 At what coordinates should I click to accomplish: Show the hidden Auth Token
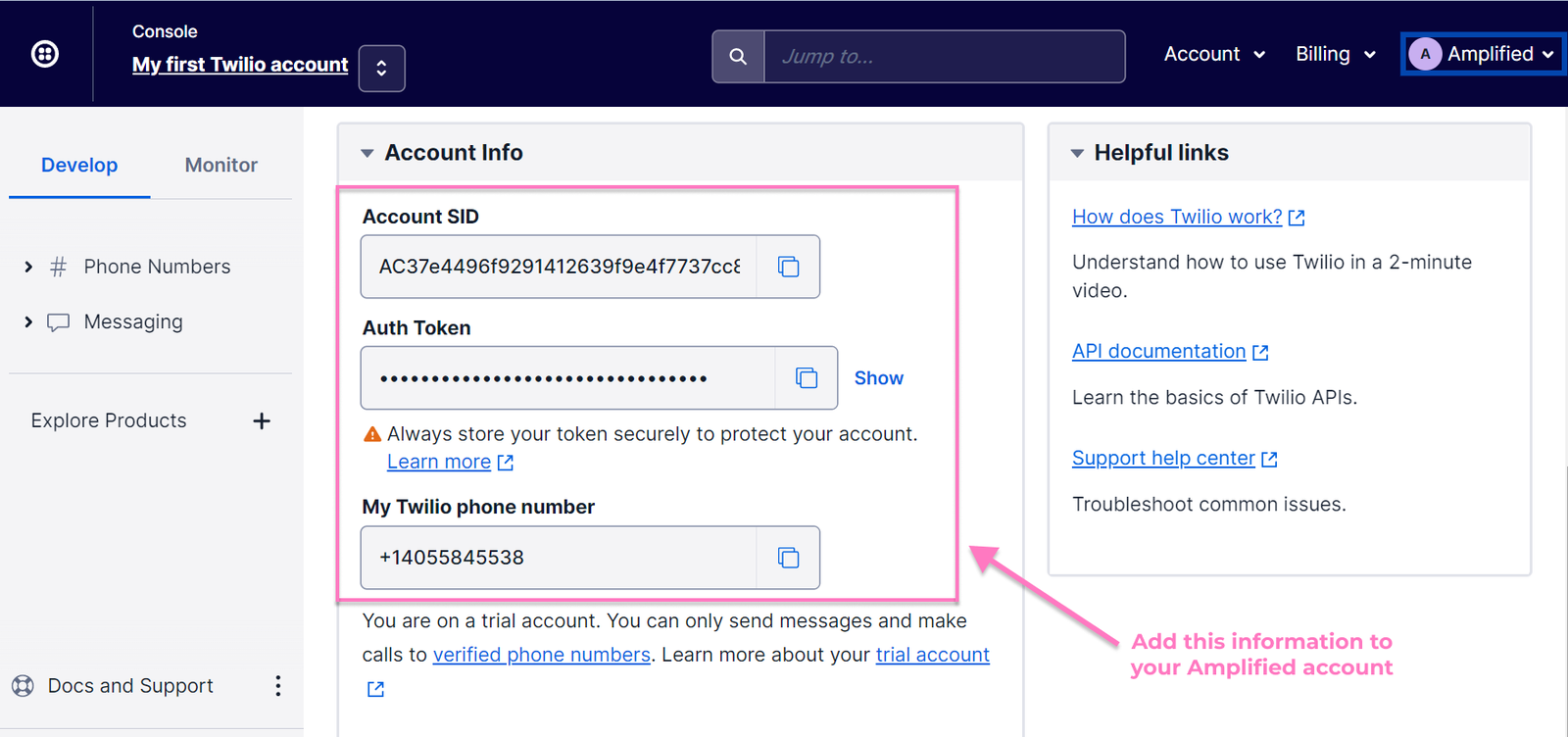click(878, 378)
